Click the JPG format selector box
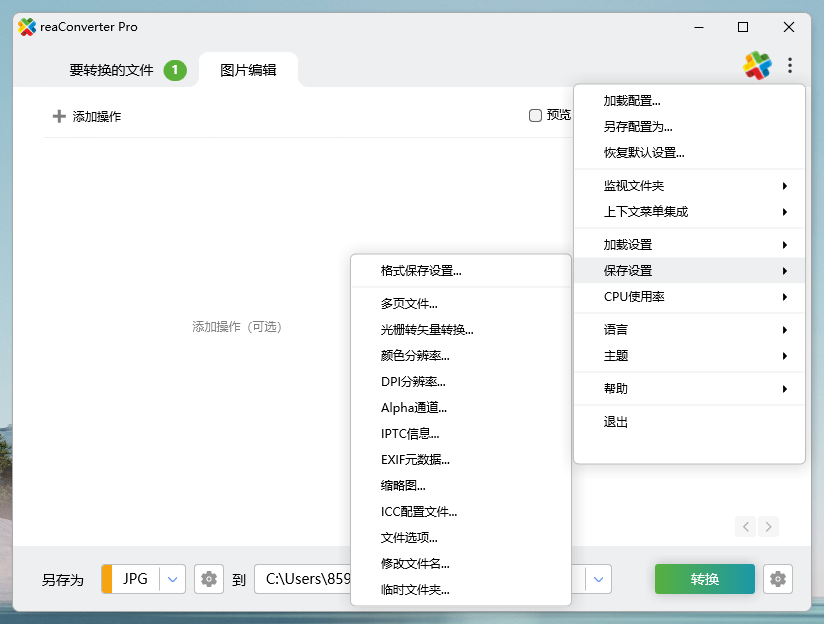The width and height of the screenshot is (824, 624). pyautogui.click(x=143, y=579)
